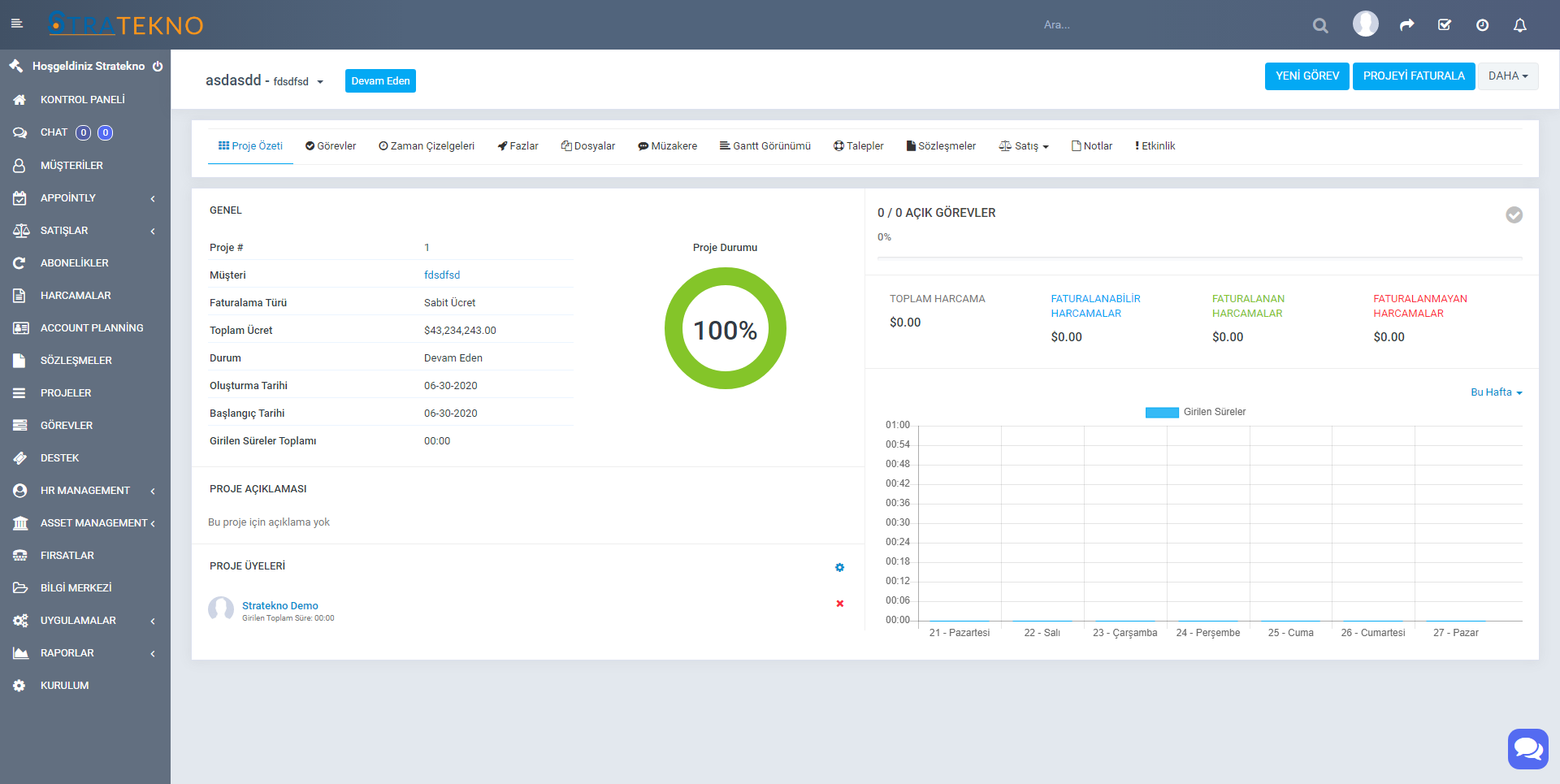Open the Stratekno Demo member link
The image size is (1560, 784).
[280, 606]
